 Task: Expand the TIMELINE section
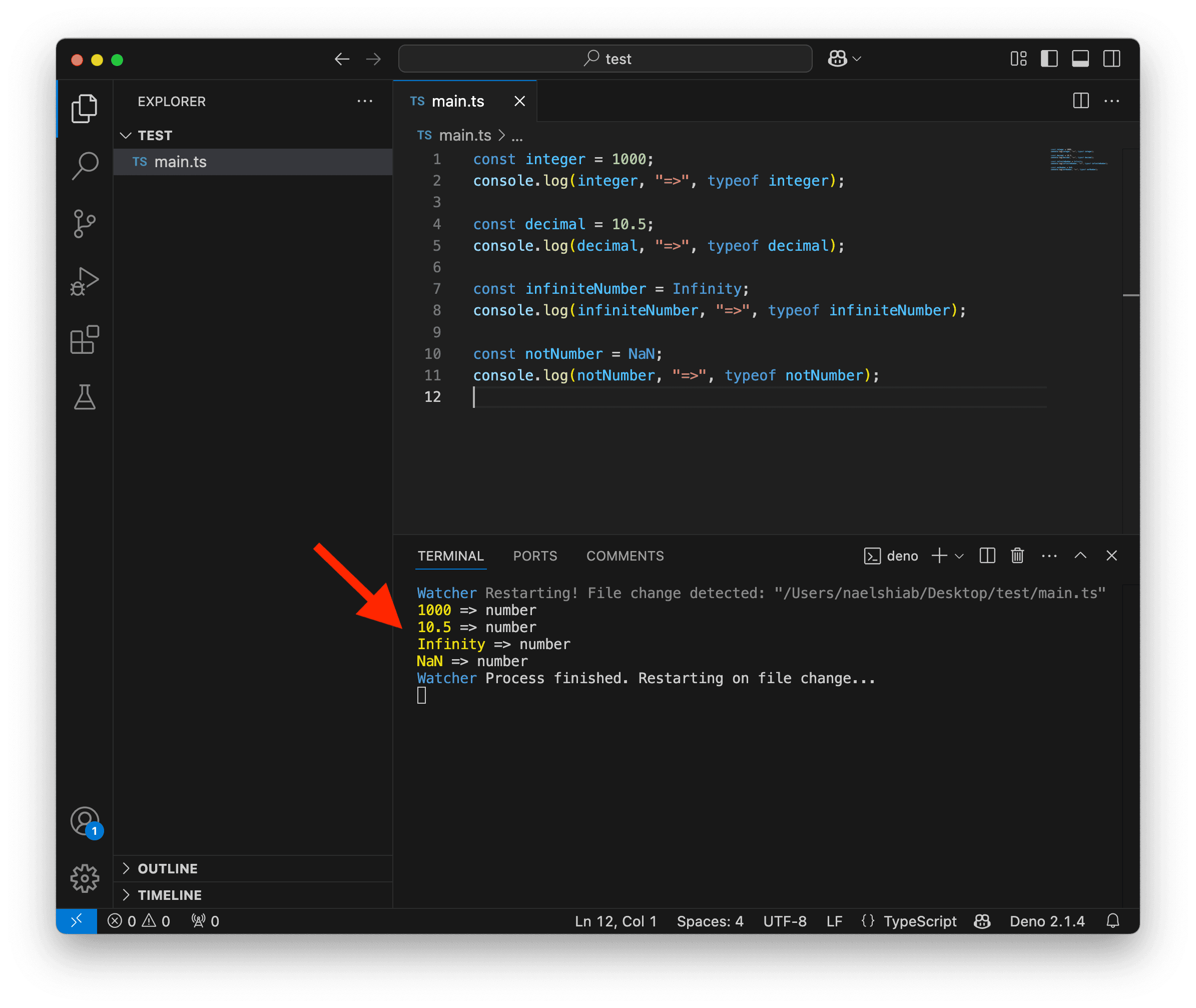coord(169,895)
